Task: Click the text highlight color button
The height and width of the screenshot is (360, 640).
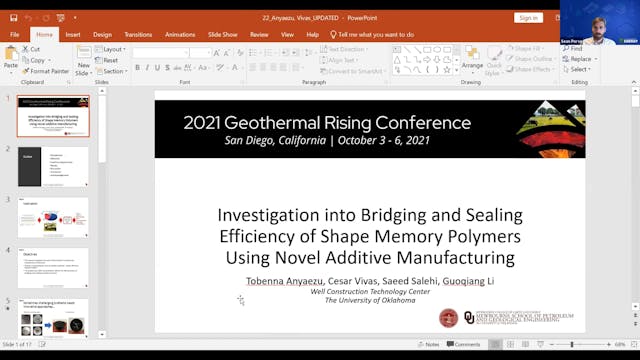Action: tap(220, 68)
